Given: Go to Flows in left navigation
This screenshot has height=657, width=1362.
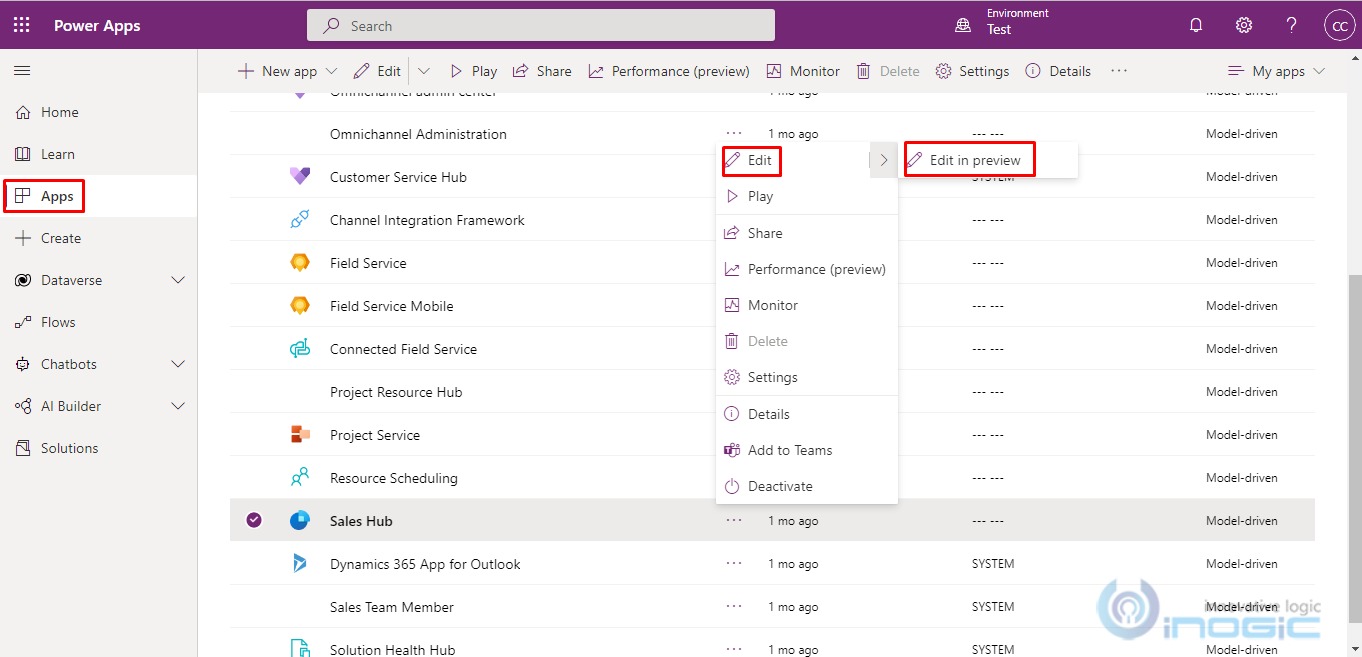Looking at the screenshot, I should tap(98, 322).
